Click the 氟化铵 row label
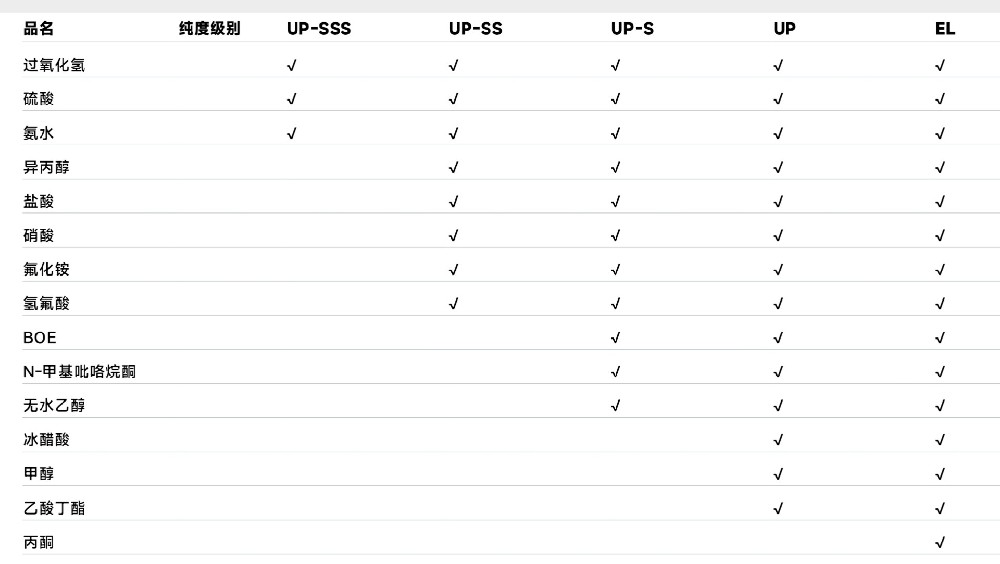The width and height of the screenshot is (1000, 564). (47, 270)
